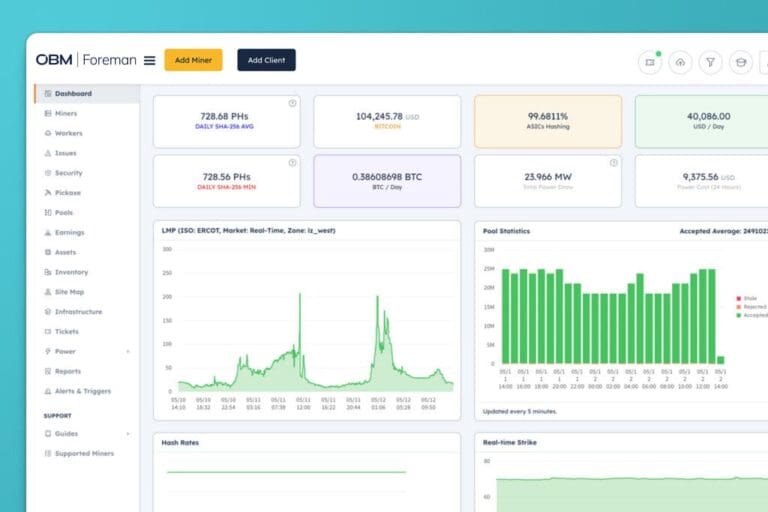The height and width of the screenshot is (512, 768).
Task: Click the BTC / Day stat card
Action: (387, 181)
